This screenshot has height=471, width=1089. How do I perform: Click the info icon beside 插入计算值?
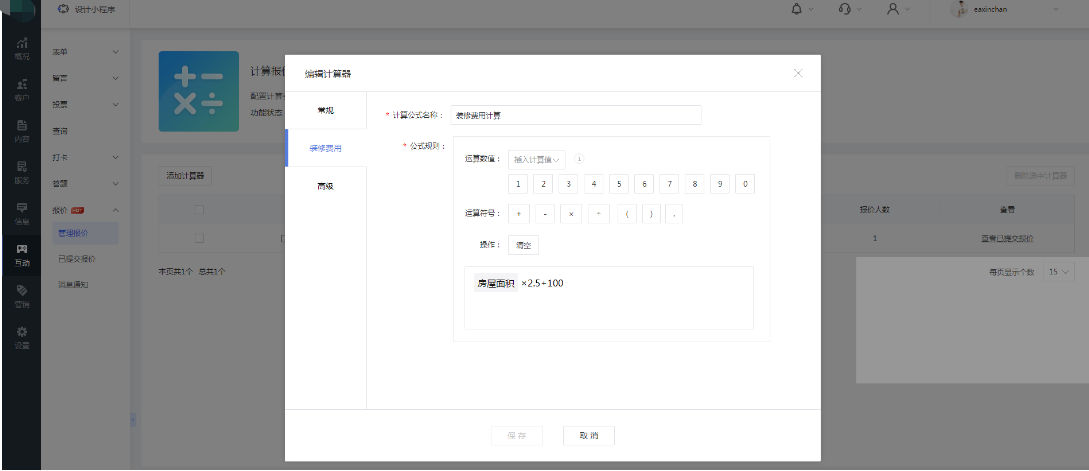pos(579,158)
